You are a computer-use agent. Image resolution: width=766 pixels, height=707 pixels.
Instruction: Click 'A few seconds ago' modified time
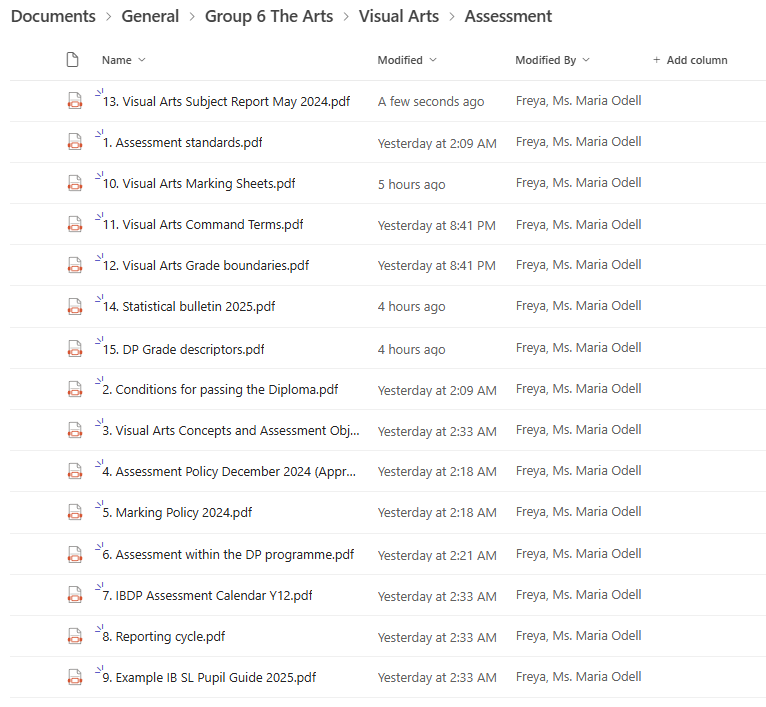[x=431, y=102]
